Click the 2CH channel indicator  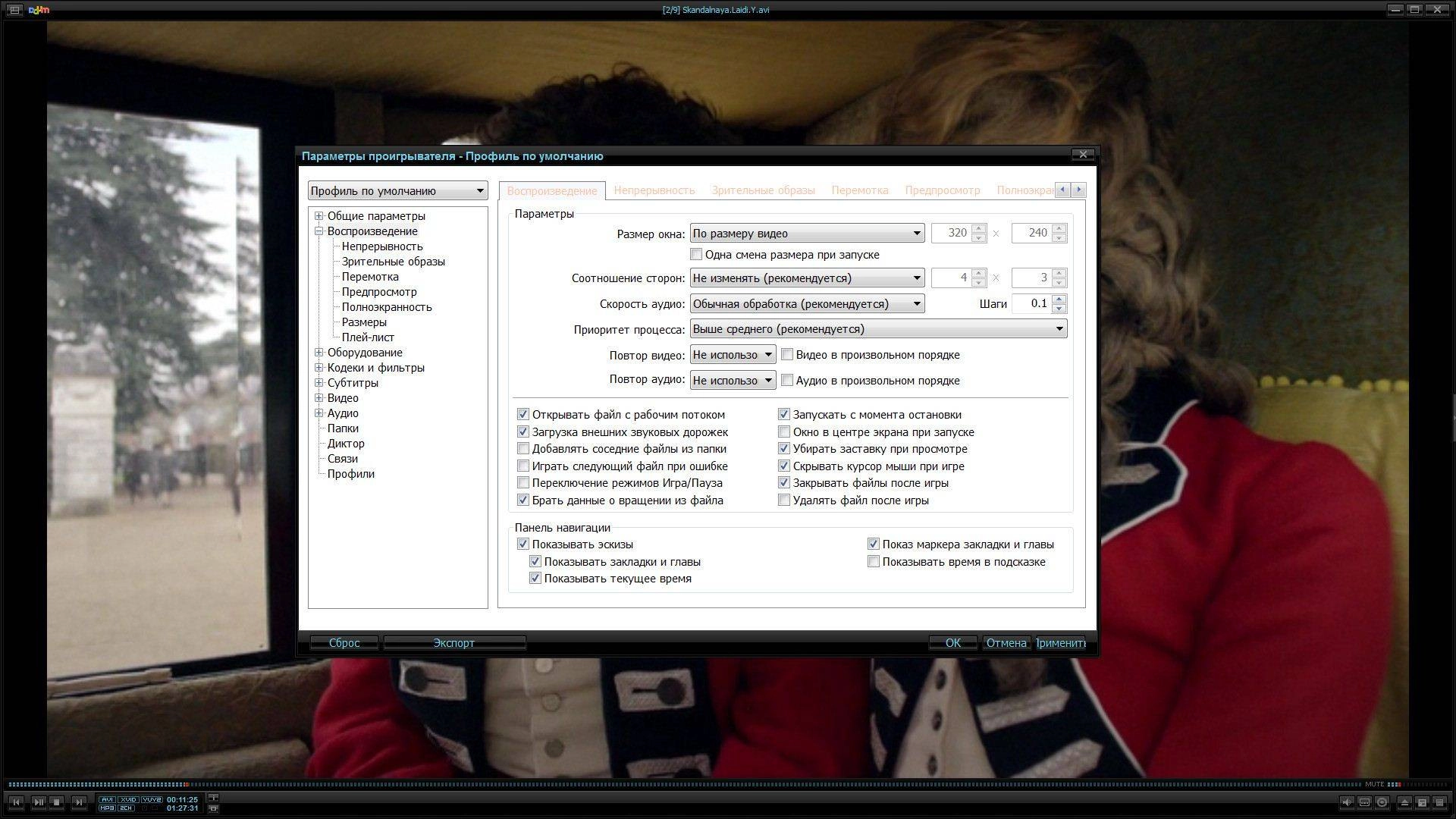[126, 808]
